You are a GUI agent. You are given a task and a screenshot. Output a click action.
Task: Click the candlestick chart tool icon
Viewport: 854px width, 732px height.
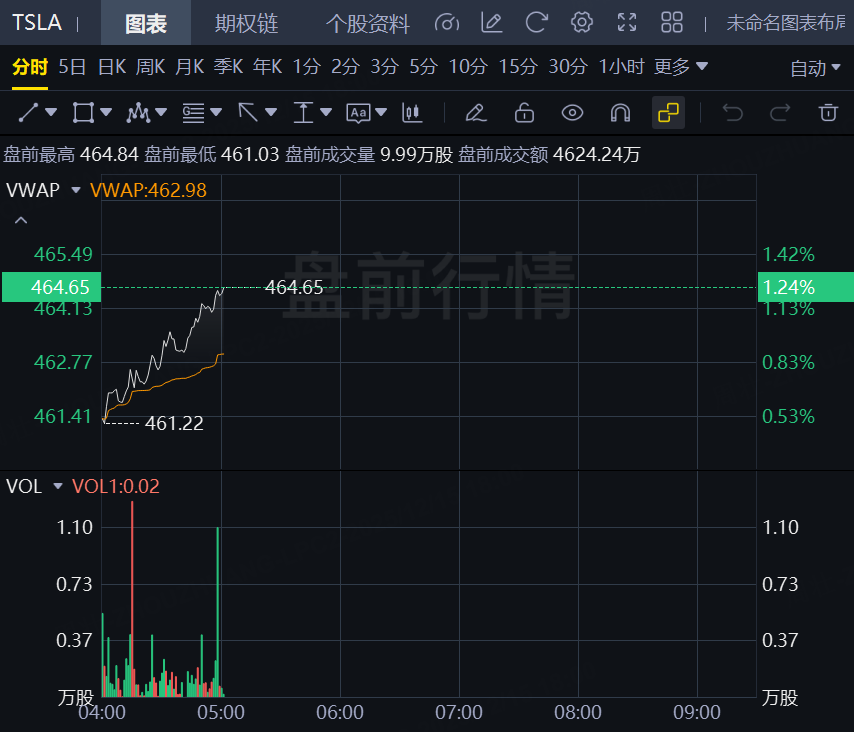412,113
